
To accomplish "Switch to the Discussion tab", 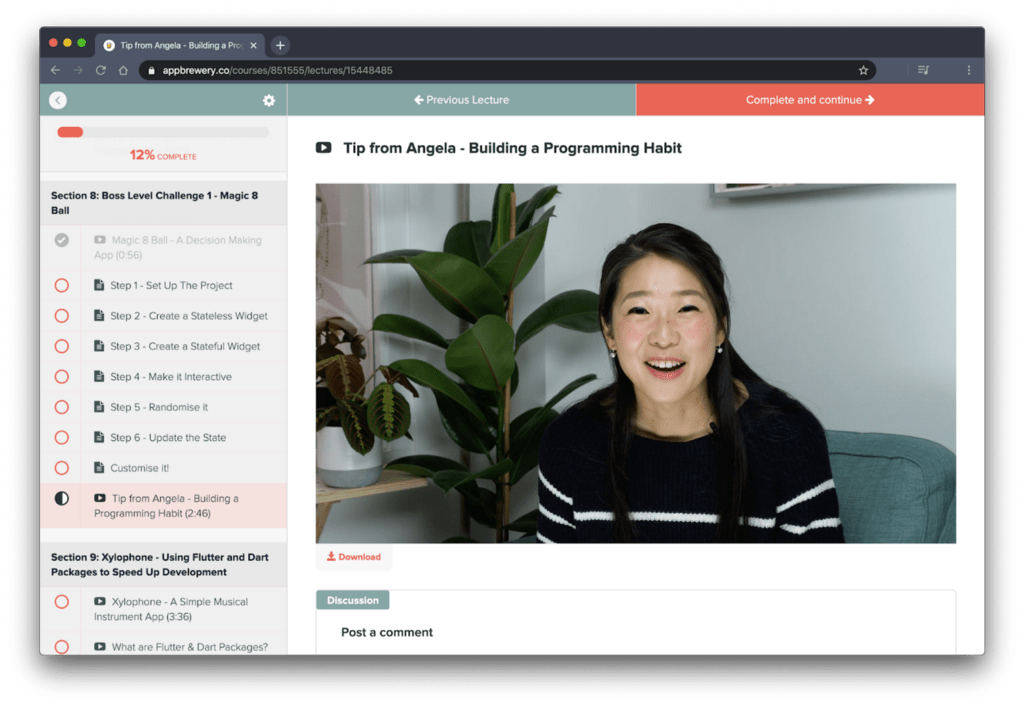I will coord(352,600).
